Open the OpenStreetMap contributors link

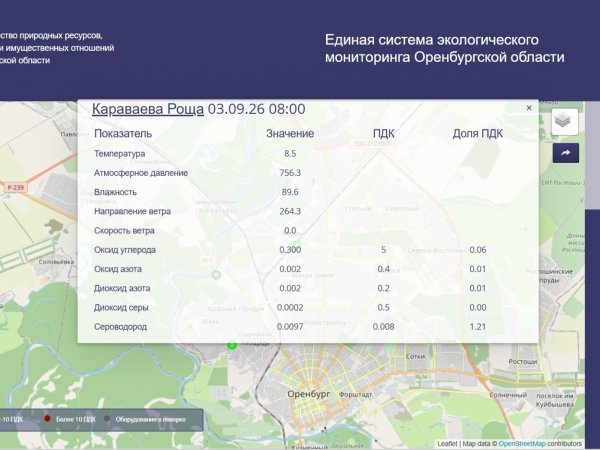[522, 444]
